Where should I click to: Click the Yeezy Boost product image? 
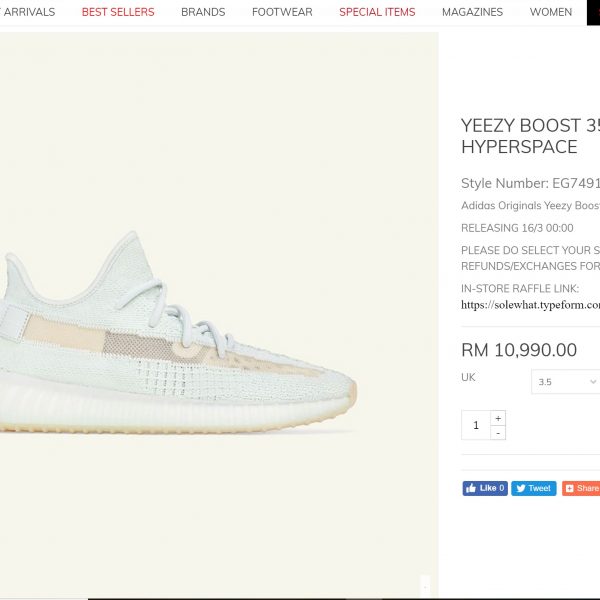178,332
